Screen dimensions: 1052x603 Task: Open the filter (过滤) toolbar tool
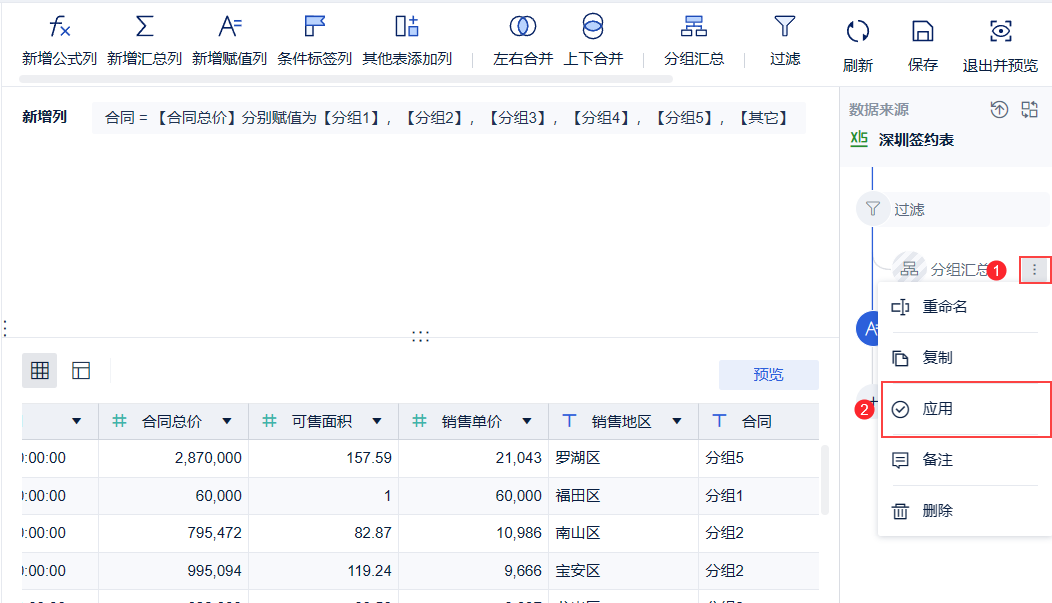(x=785, y=40)
